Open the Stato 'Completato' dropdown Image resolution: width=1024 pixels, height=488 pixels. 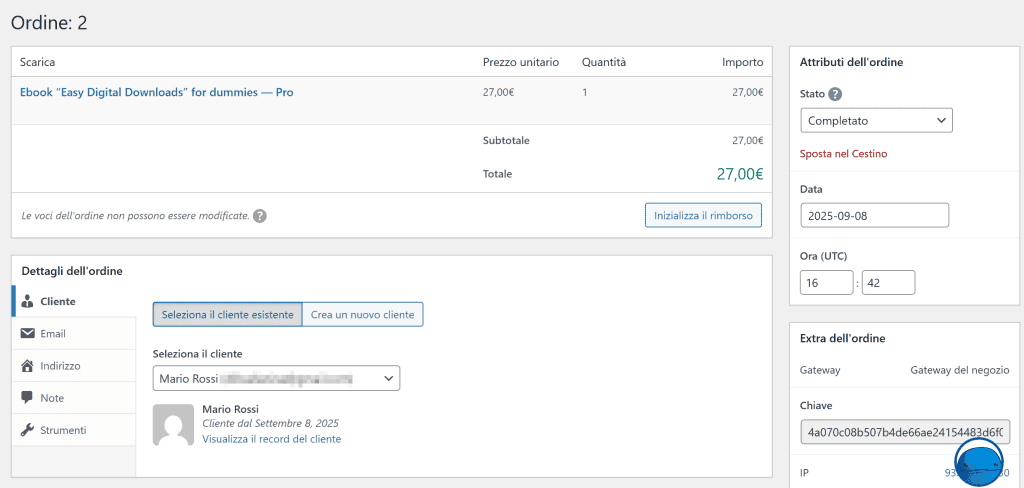tap(876, 120)
